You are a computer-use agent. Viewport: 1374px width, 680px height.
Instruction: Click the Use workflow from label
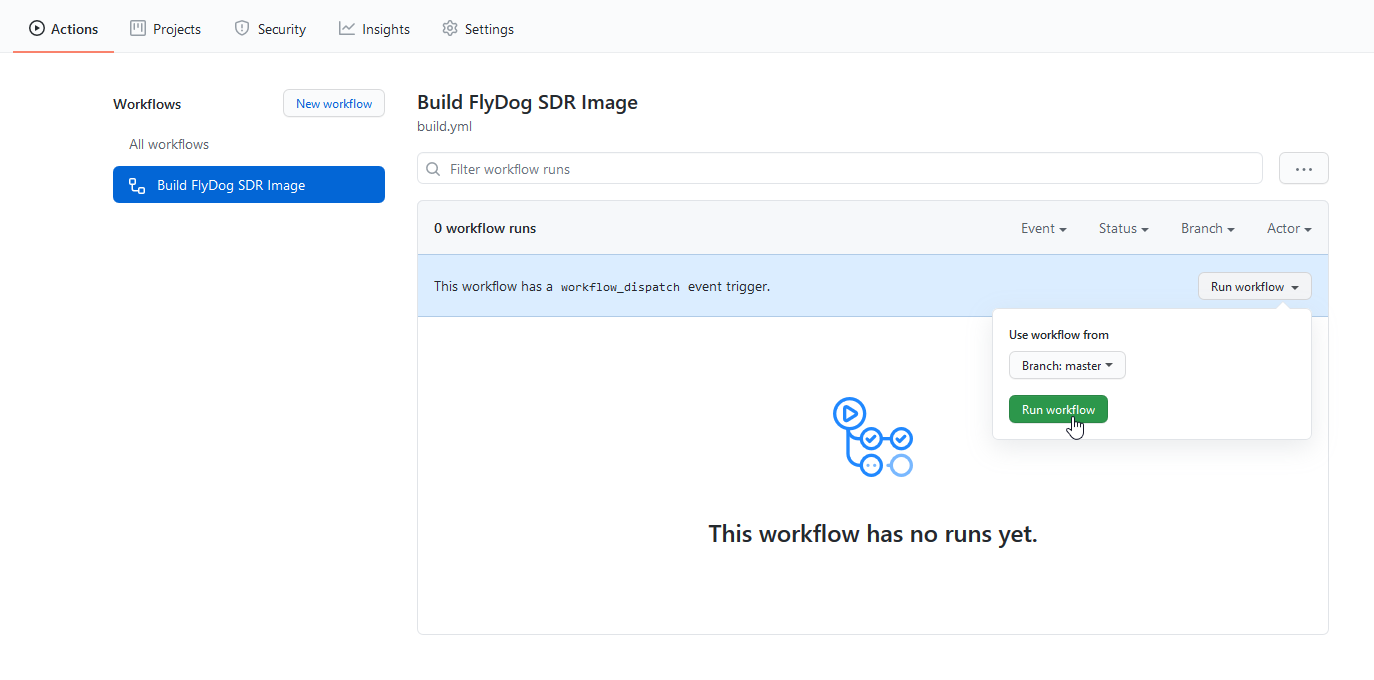[x=1059, y=335]
